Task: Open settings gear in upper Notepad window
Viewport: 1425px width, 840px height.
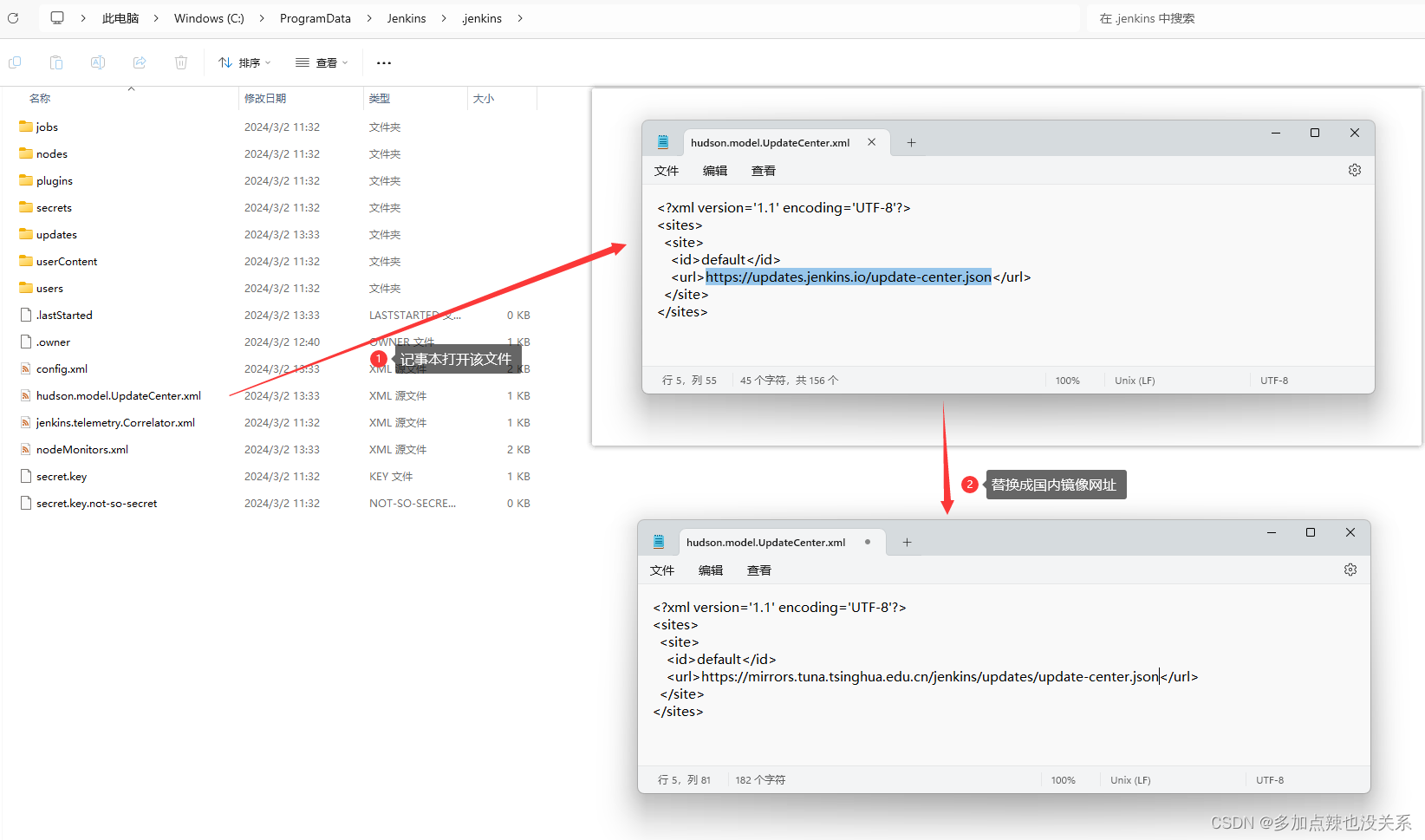Action: click(1355, 171)
